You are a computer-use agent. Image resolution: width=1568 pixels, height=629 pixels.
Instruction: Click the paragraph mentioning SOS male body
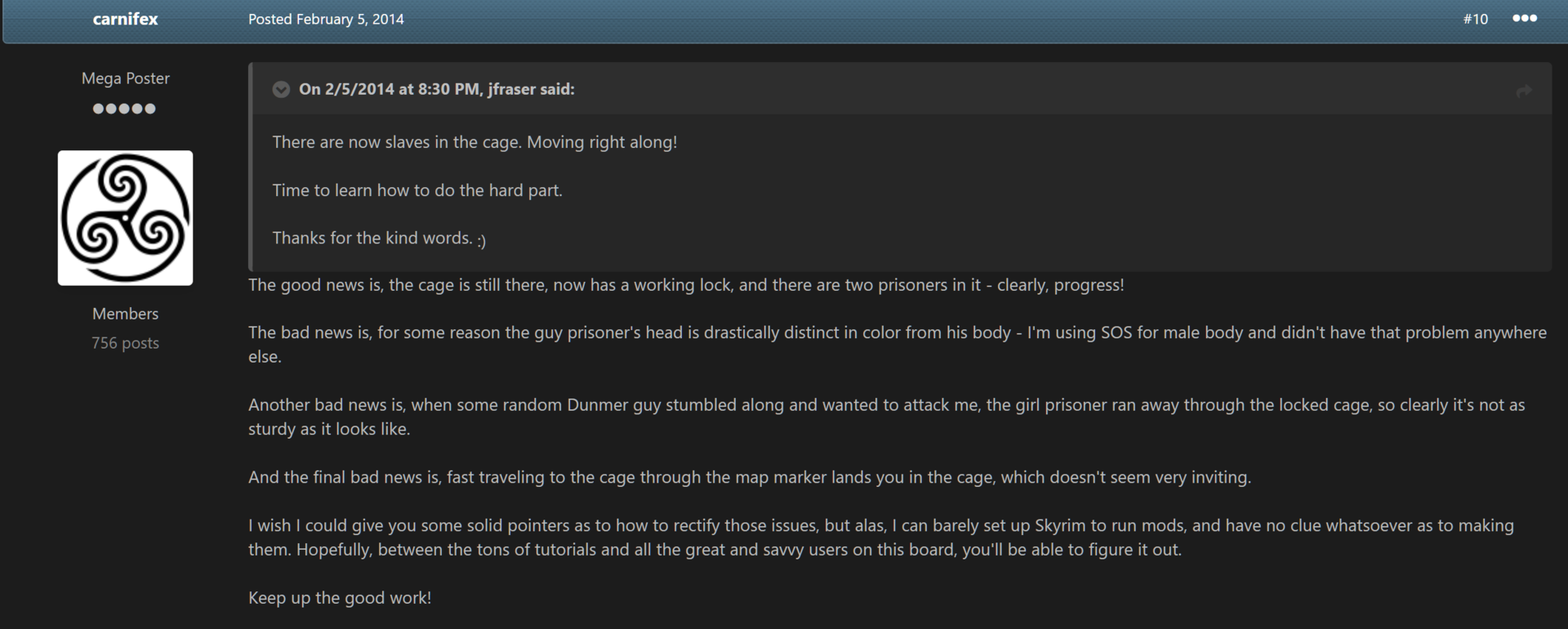898,345
